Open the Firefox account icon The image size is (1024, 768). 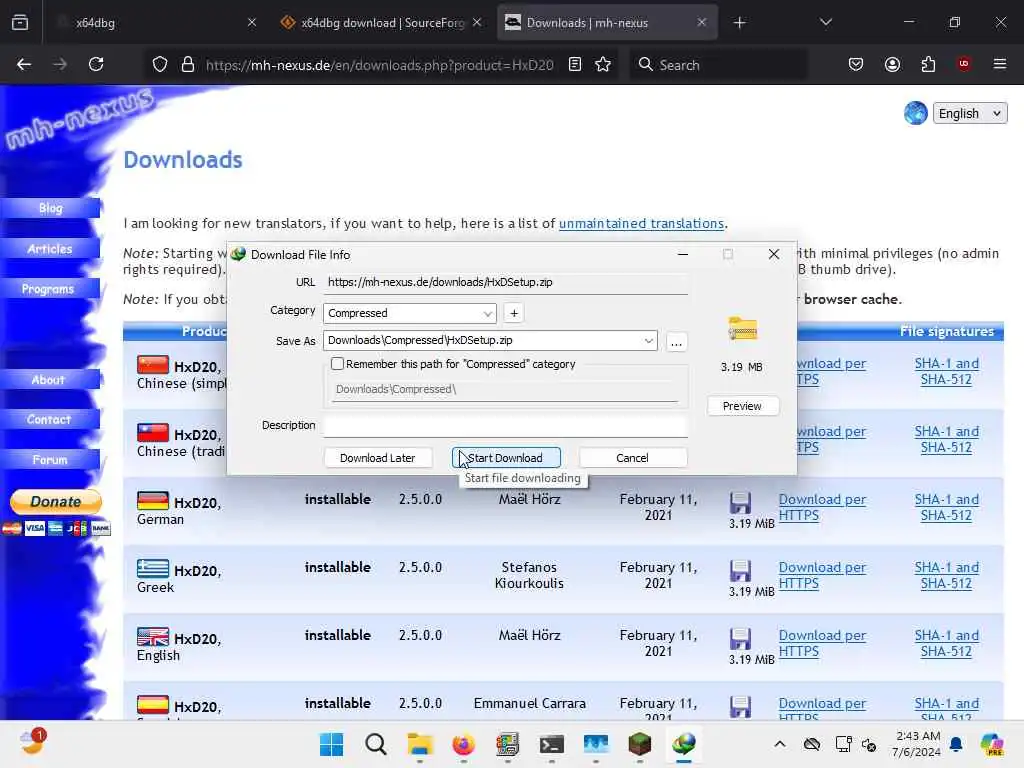pos(892,64)
